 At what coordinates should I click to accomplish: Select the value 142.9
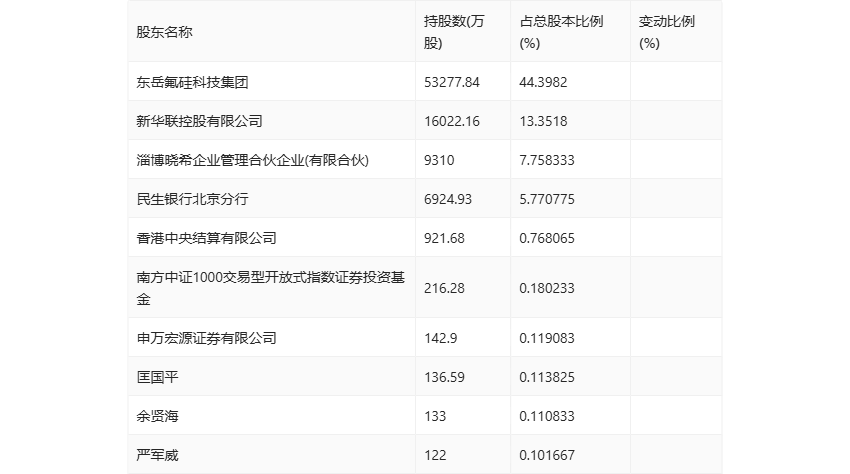point(440,338)
